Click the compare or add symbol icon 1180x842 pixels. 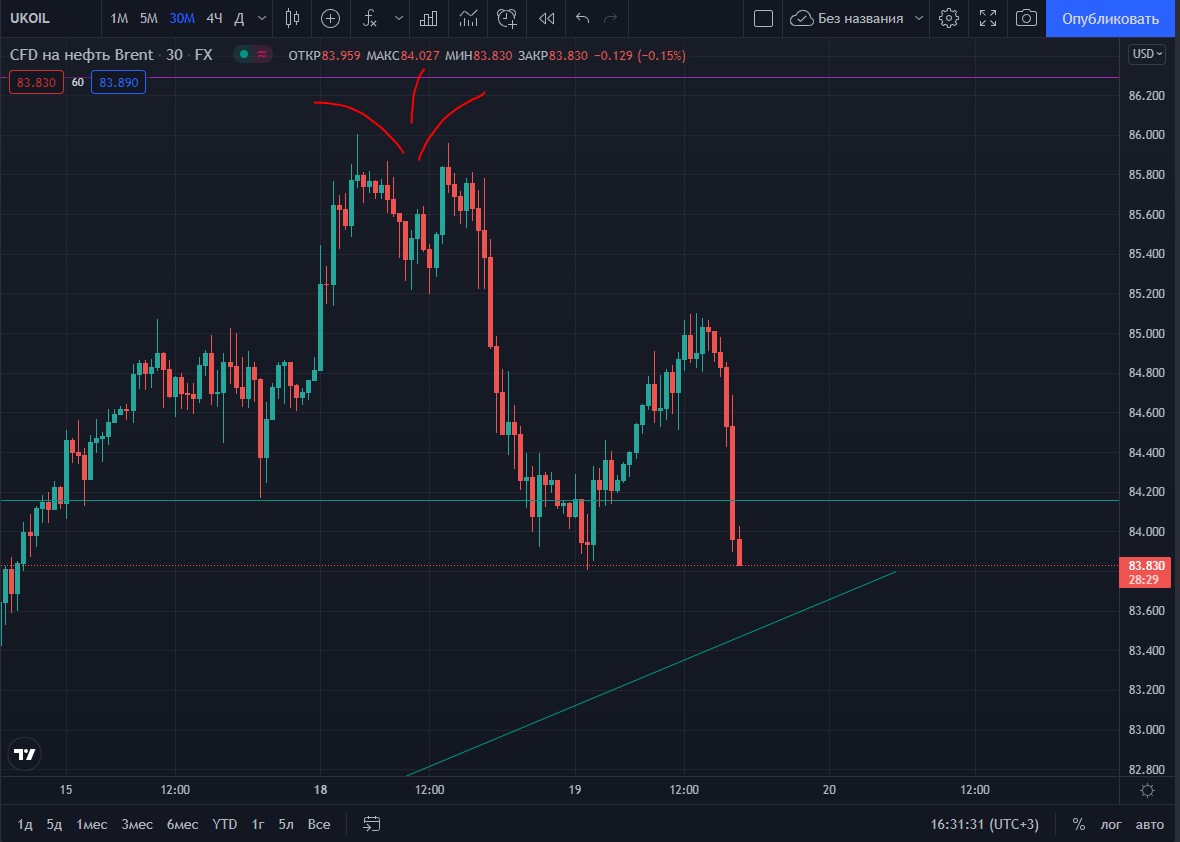[x=330, y=18]
